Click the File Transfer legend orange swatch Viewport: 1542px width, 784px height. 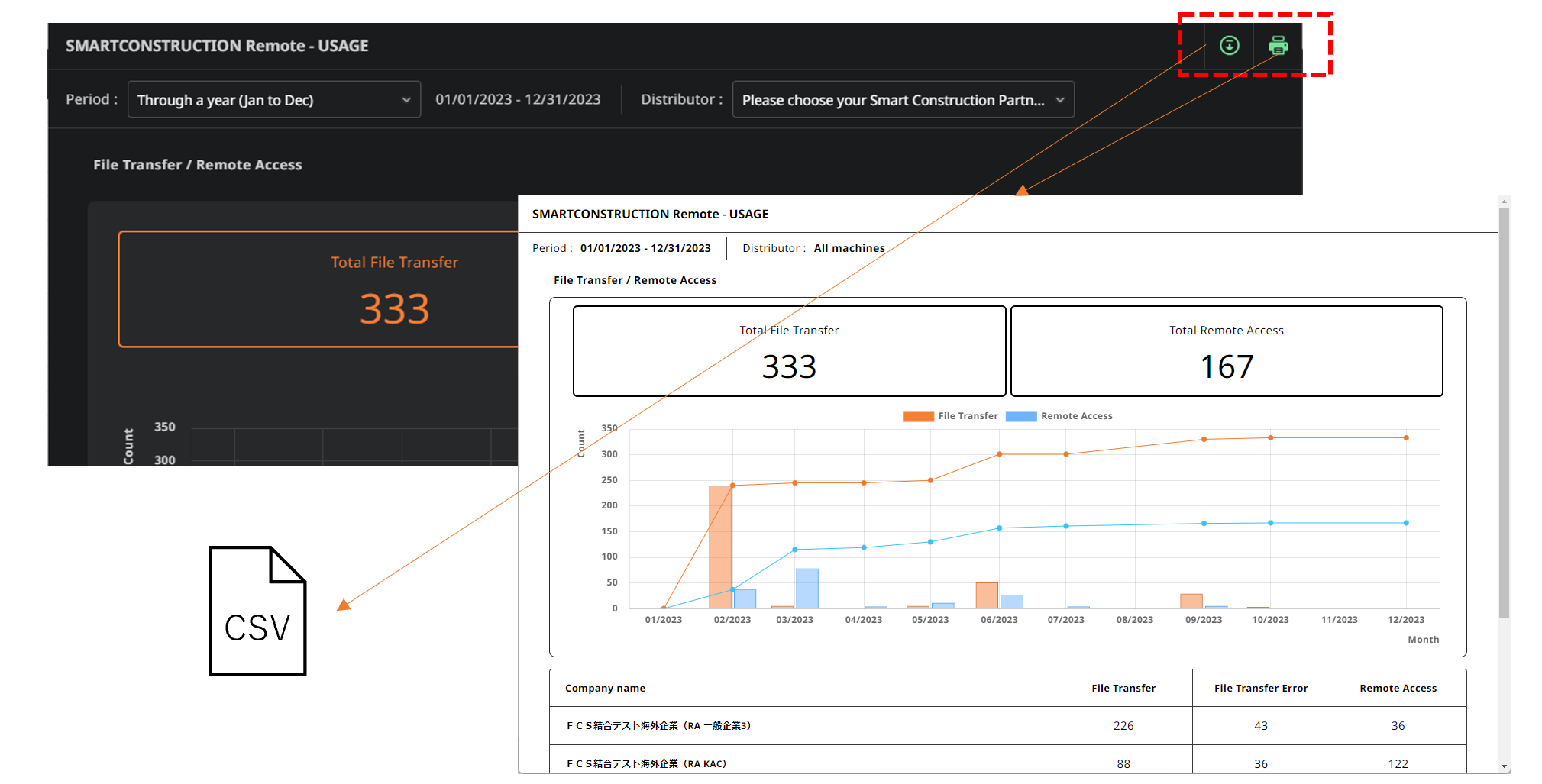[x=918, y=416]
